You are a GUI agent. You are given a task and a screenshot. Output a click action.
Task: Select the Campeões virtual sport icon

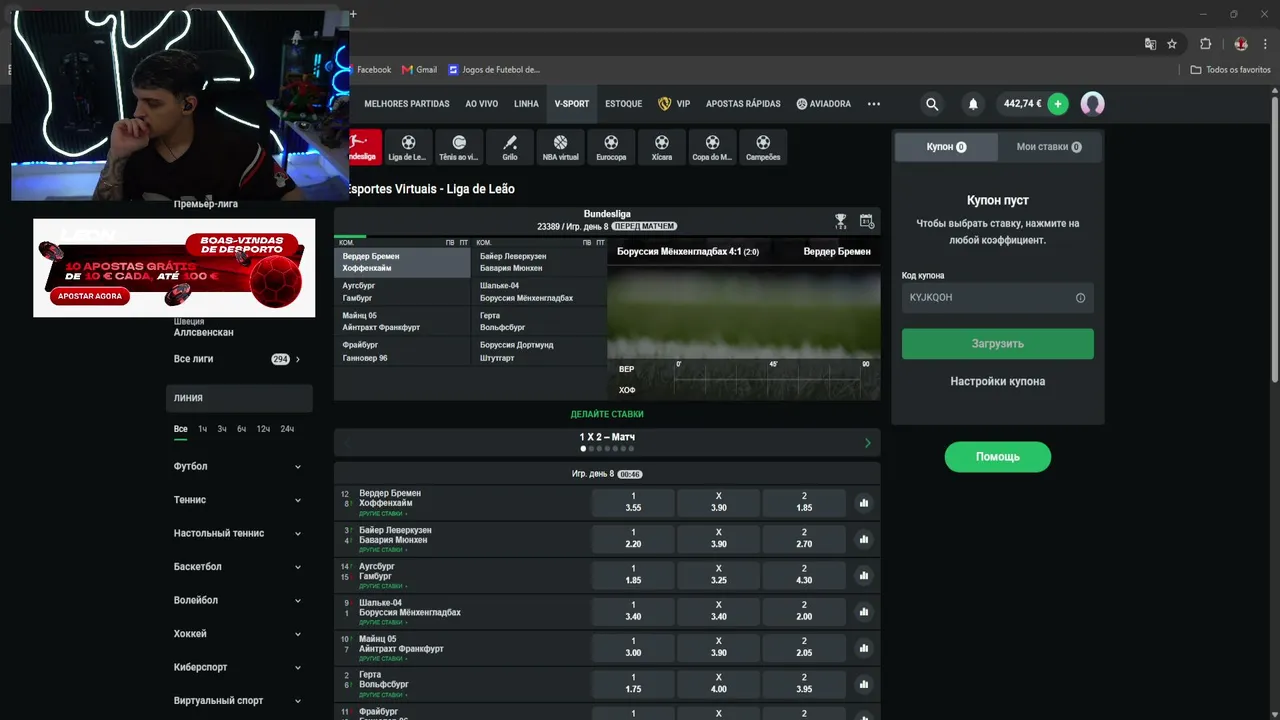coord(763,146)
